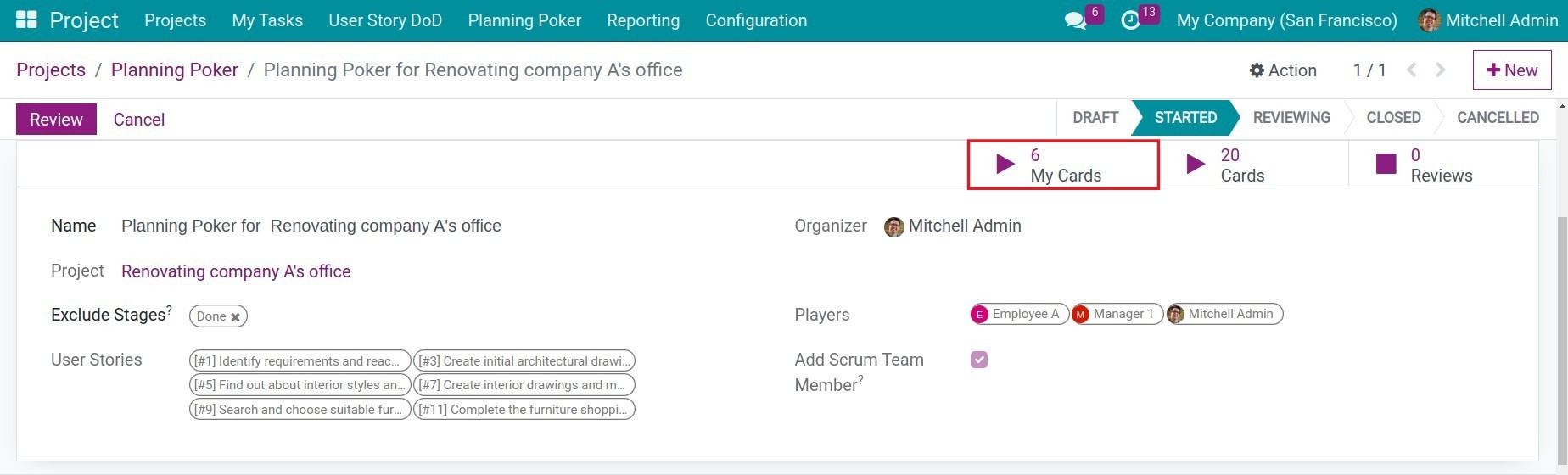Click user story #11 Complete the furniture tag
Screen dimensions: 1568x475
(524, 410)
